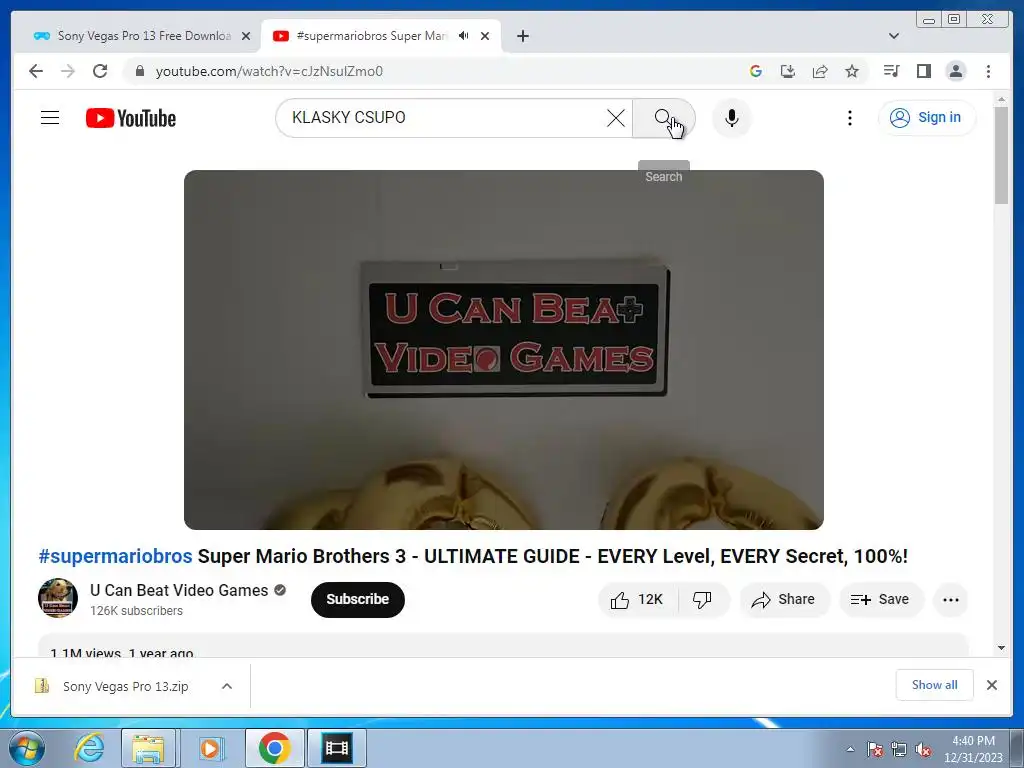The width and height of the screenshot is (1024, 768).
Task: Select Chrome in the taskbar
Action: [274, 748]
